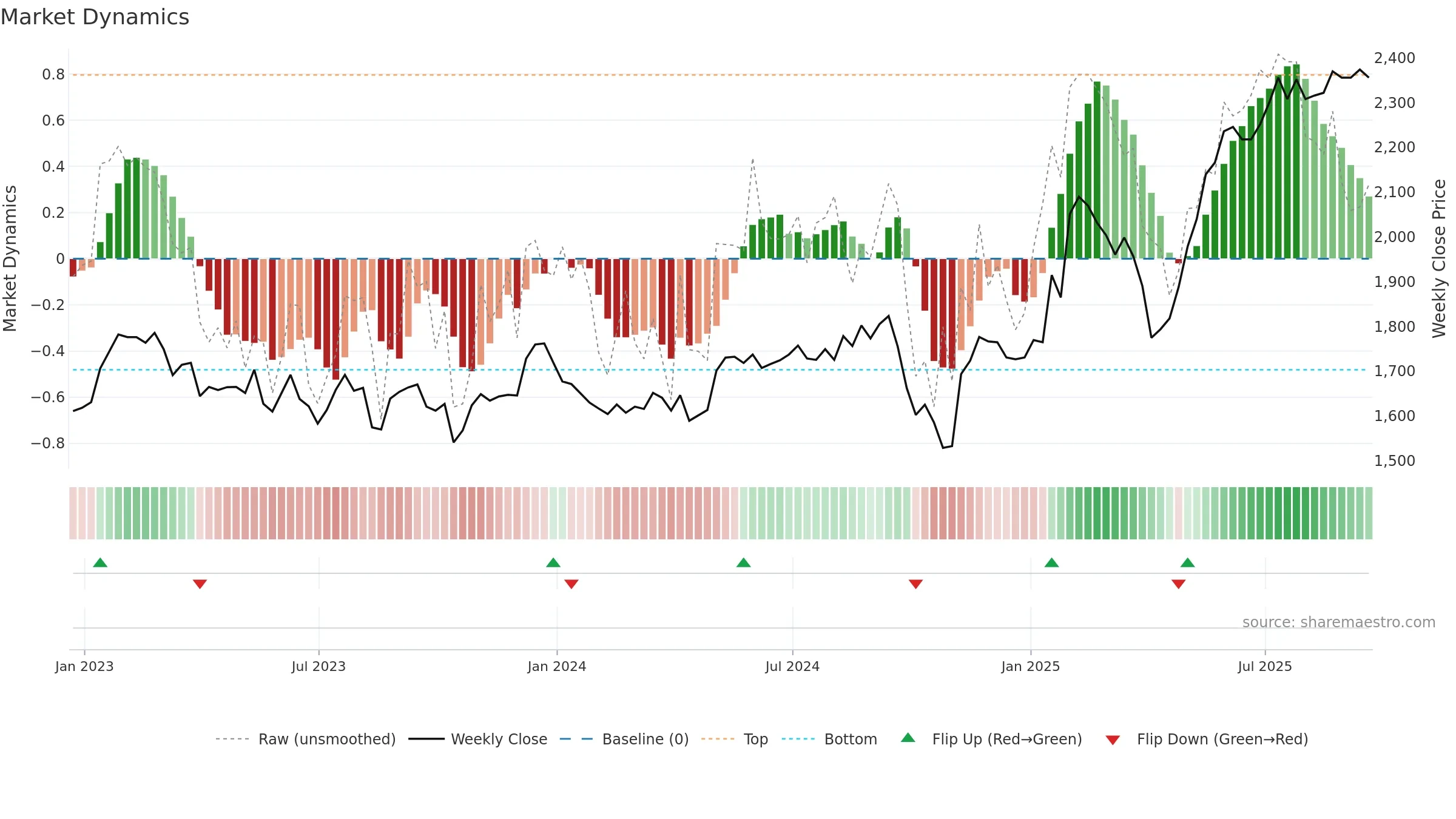Image resolution: width=1456 pixels, height=819 pixels.
Task: Toggle the Flip Up (Red→Green) legend entry
Action: [x=992, y=739]
